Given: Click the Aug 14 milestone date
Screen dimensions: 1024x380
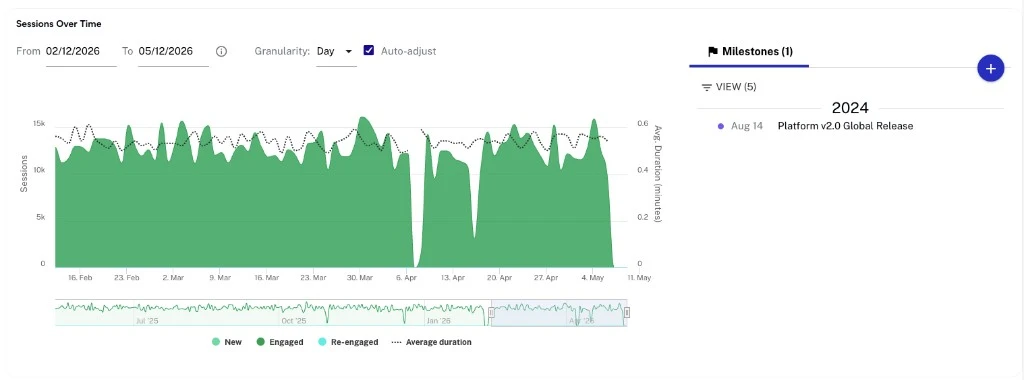Looking at the screenshot, I should click(x=746, y=126).
